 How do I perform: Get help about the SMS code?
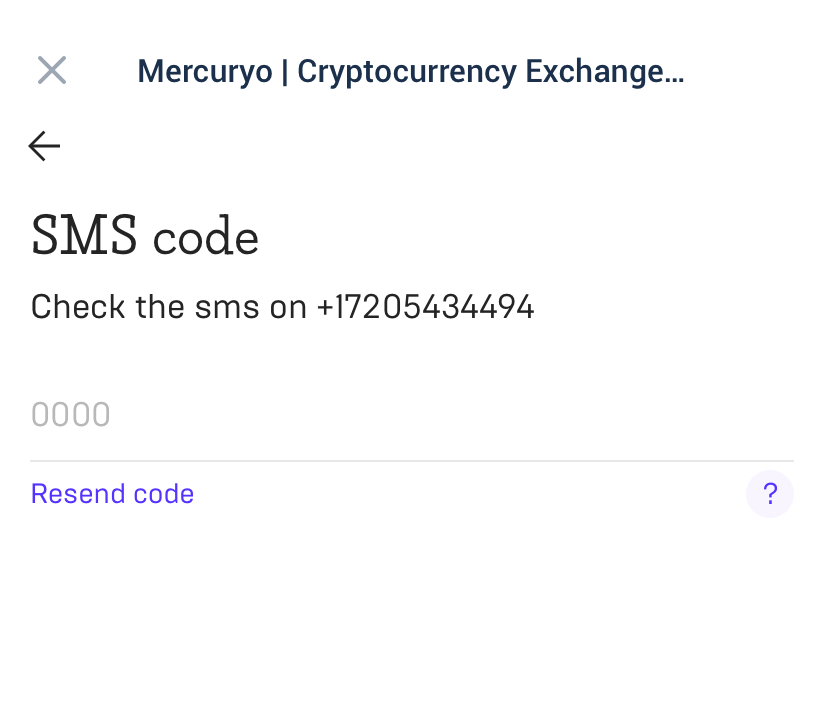(x=770, y=494)
